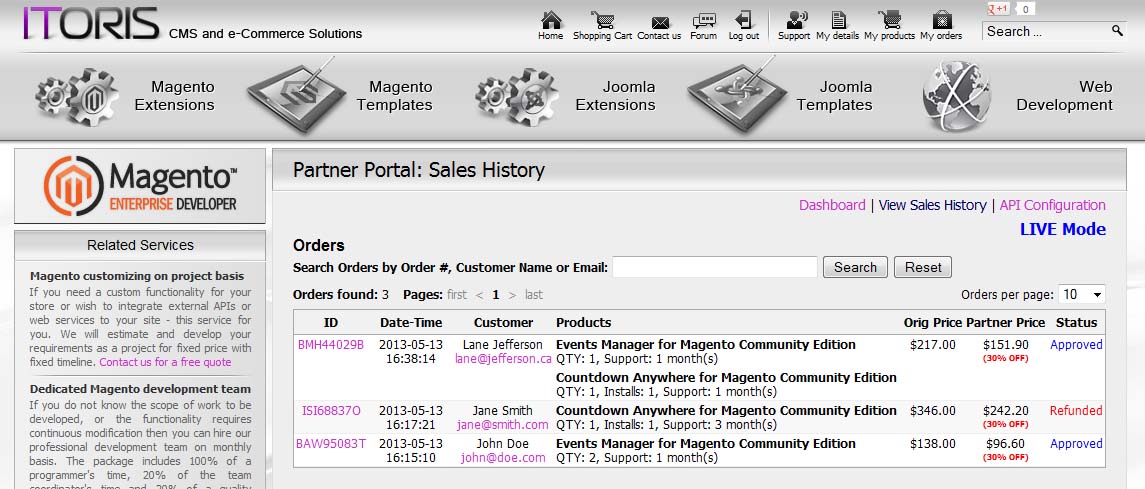Click the Reset button
The image size is (1145, 489).
coord(923,267)
